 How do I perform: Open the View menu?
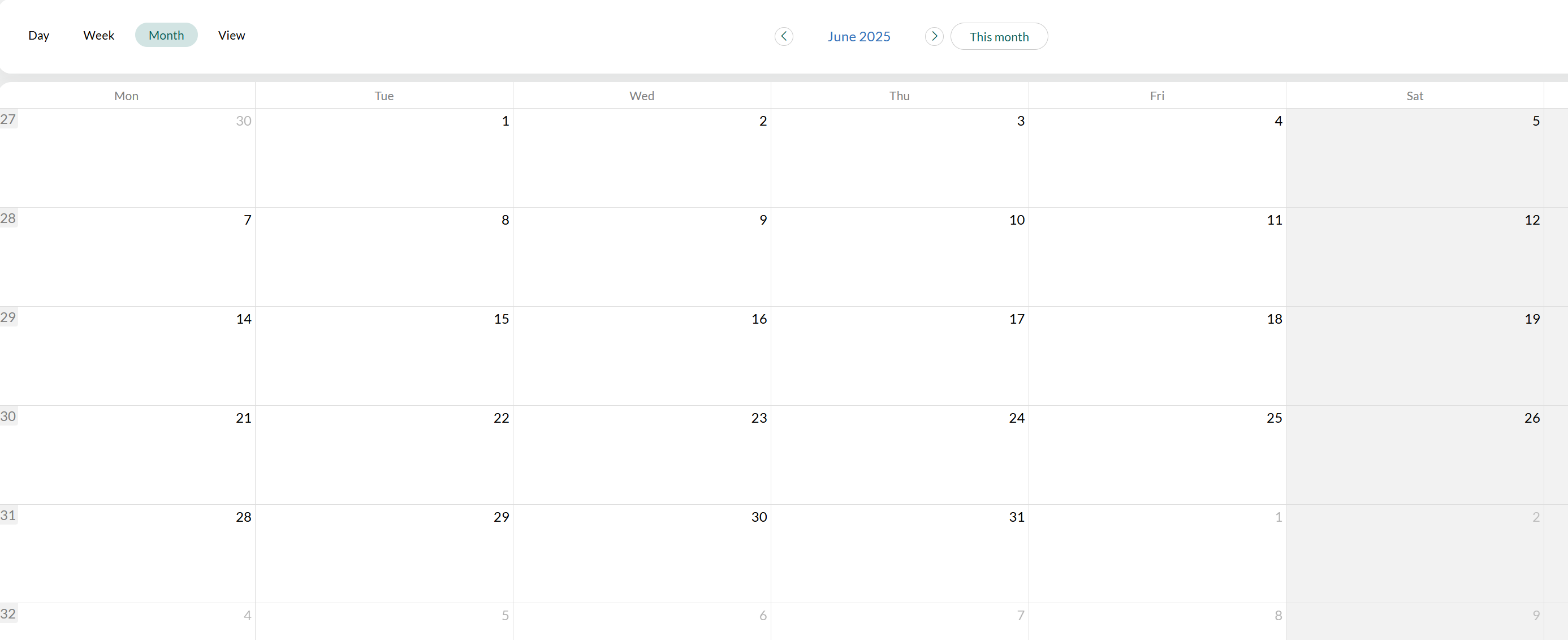click(231, 35)
